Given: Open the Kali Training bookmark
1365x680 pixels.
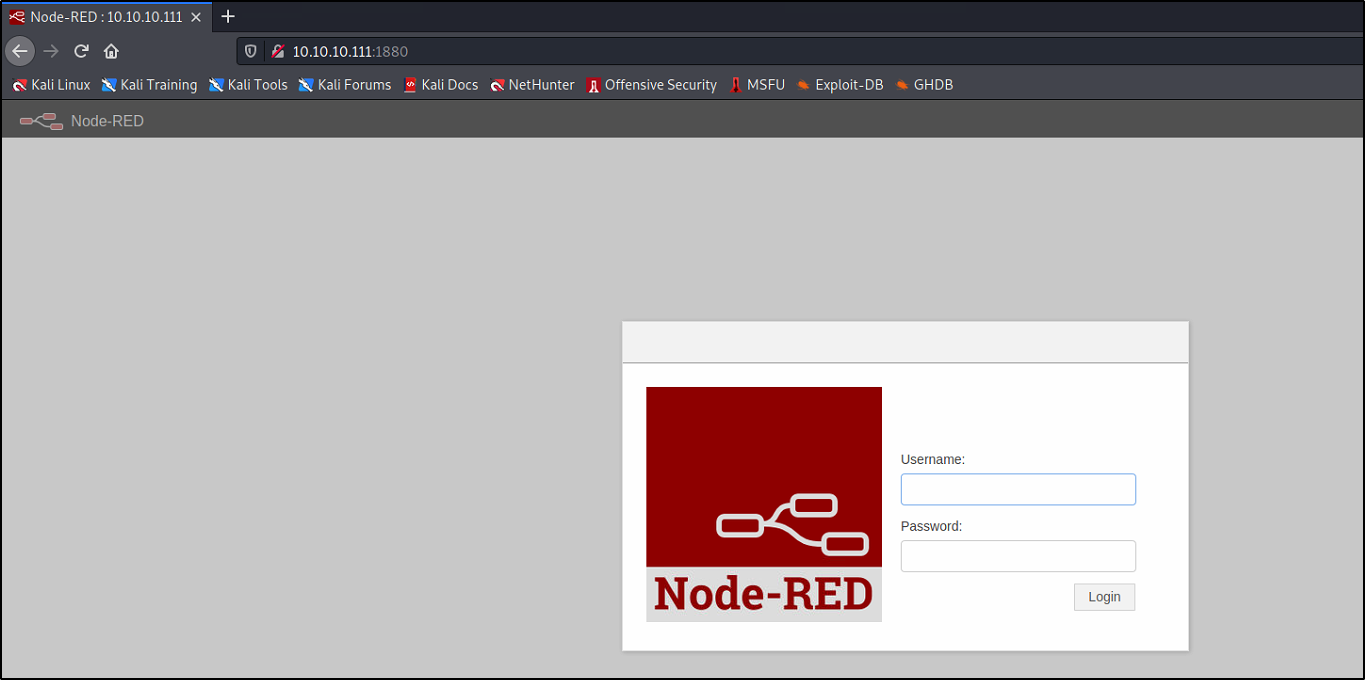Looking at the screenshot, I should tap(149, 85).
